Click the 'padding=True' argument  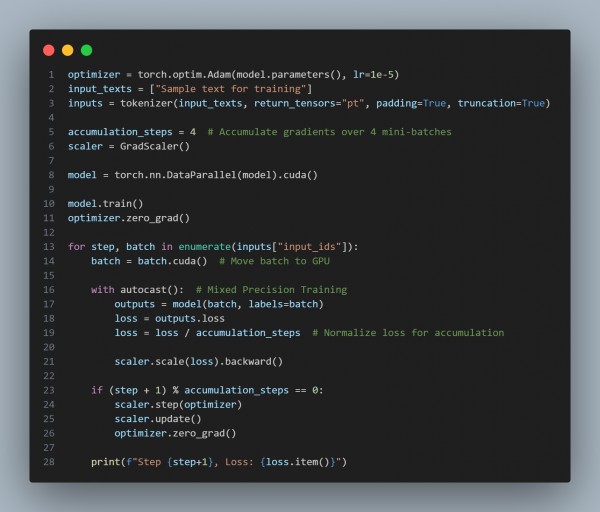[411, 103]
